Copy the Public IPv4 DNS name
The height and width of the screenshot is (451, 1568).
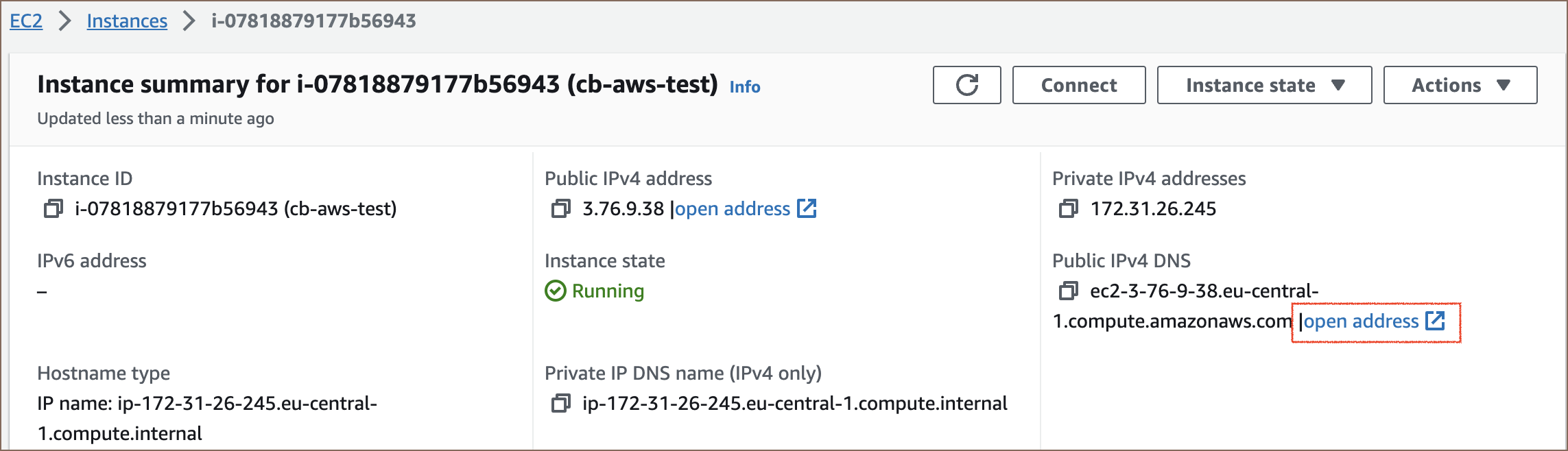tap(1069, 291)
